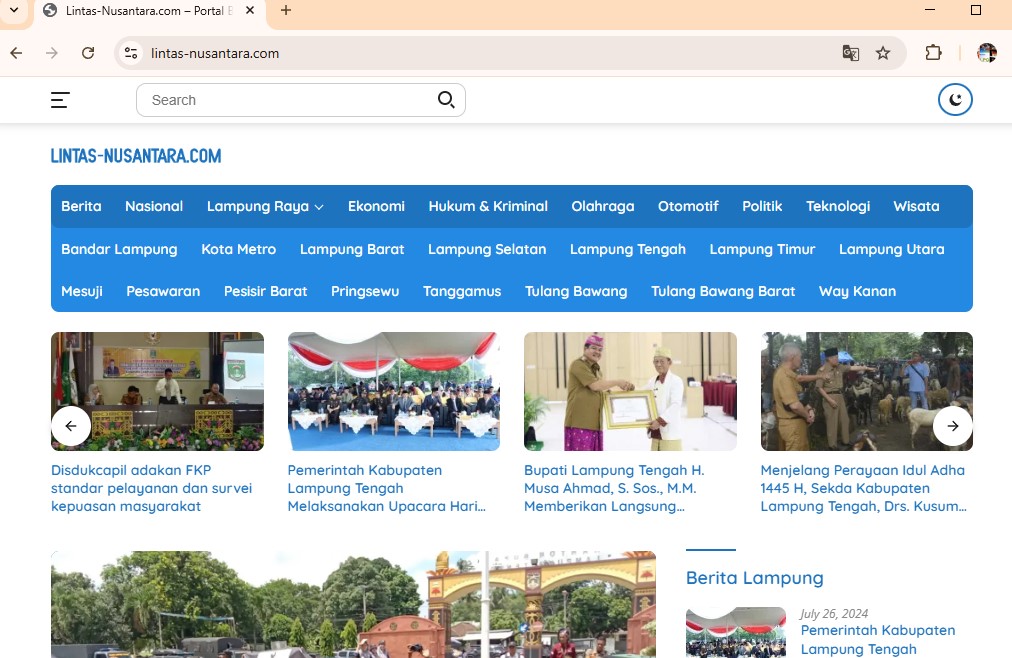1012x658 pixels.
Task: Open the hamburger menu icon
Action: [60, 100]
